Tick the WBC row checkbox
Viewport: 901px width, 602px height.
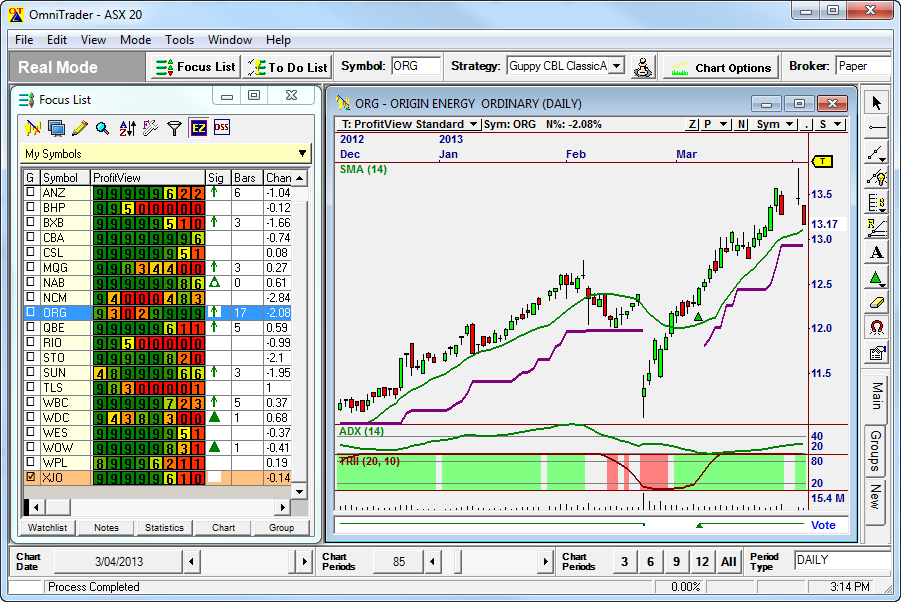[30, 402]
